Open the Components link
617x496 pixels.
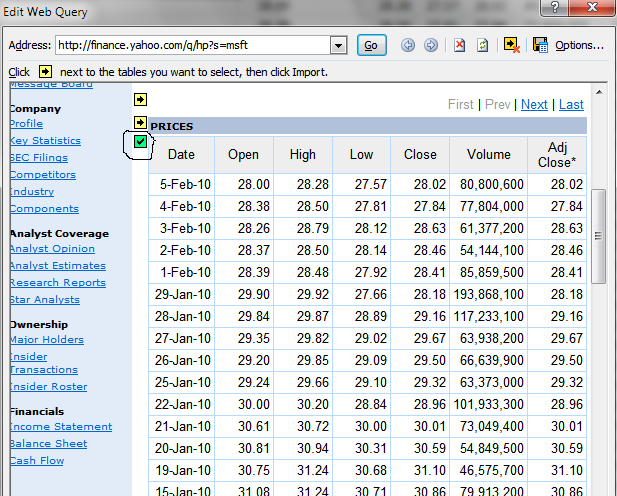[x=44, y=209]
